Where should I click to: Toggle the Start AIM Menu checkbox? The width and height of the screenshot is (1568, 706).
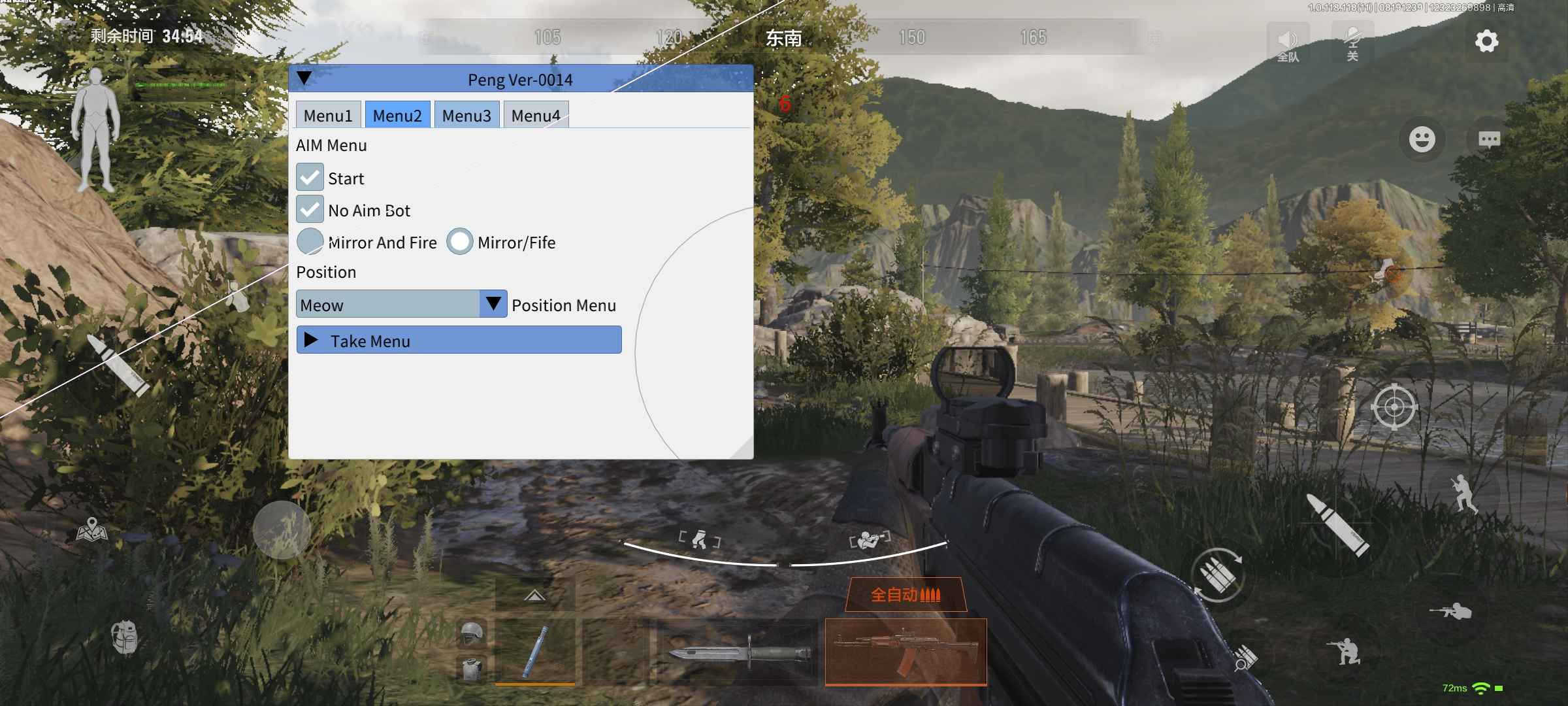point(310,177)
